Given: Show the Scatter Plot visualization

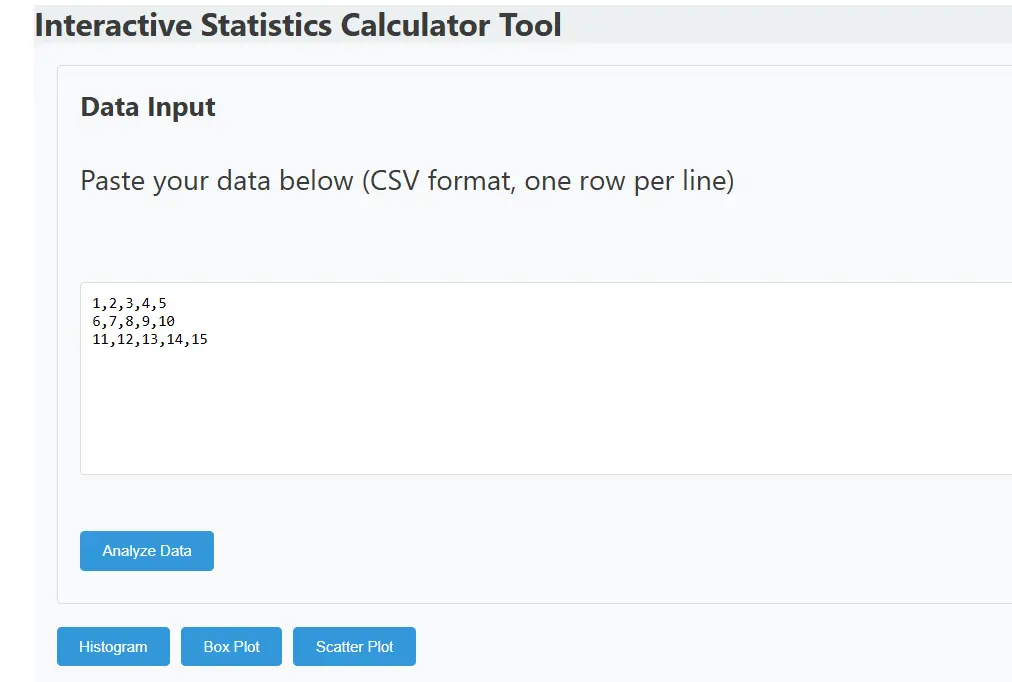Looking at the screenshot, I should (354, 646).
